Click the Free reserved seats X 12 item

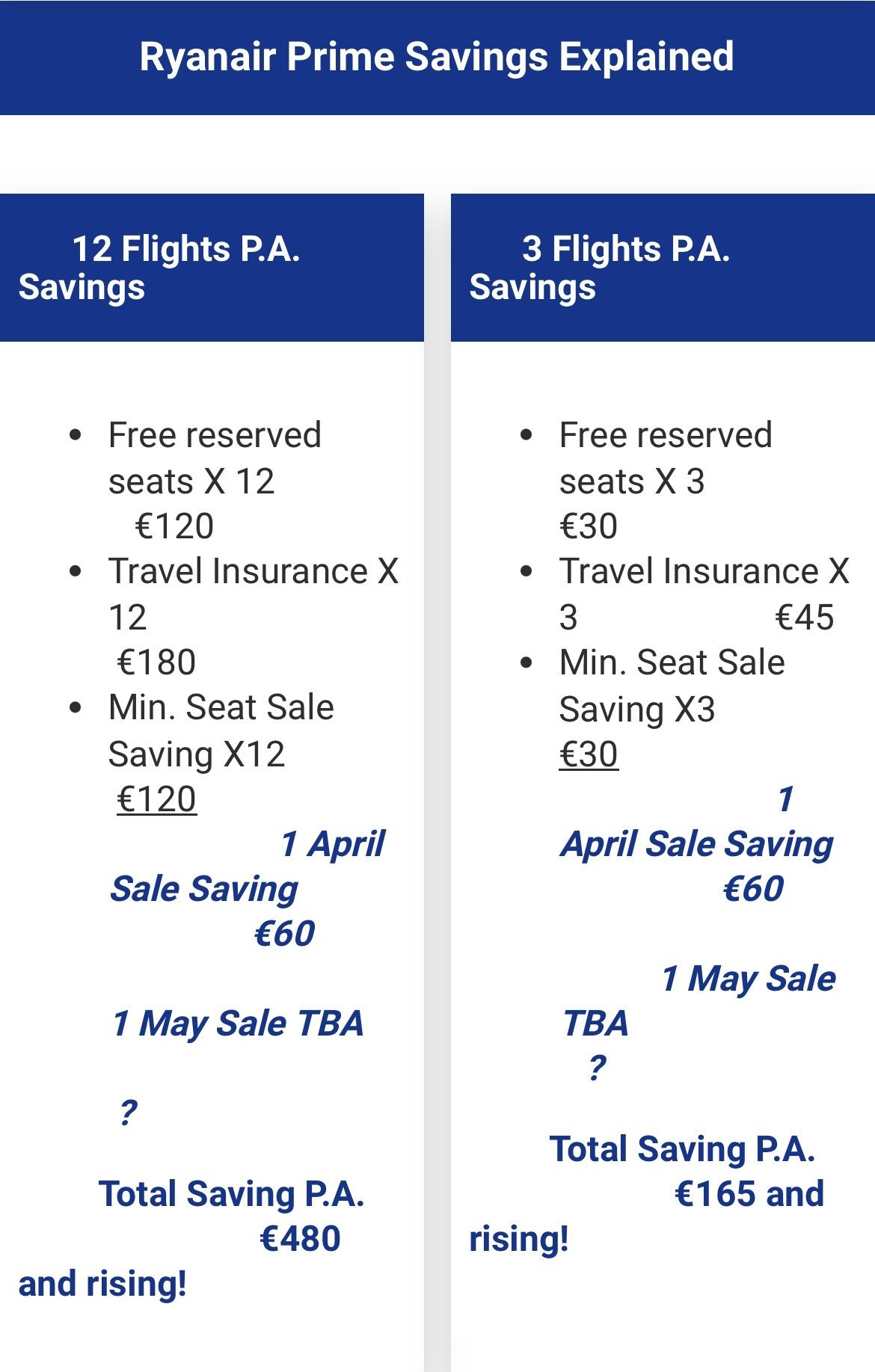pyautogui.click(x=215, y=458)
